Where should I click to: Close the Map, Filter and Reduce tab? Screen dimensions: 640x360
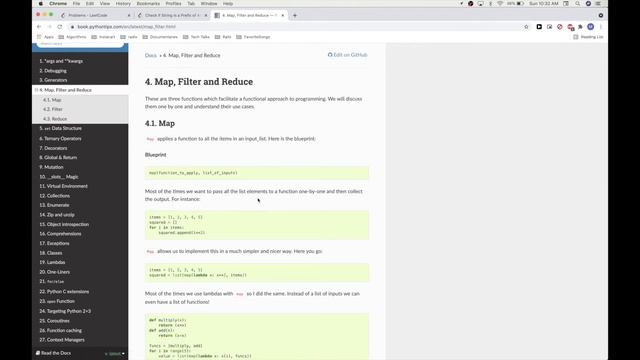282,16
